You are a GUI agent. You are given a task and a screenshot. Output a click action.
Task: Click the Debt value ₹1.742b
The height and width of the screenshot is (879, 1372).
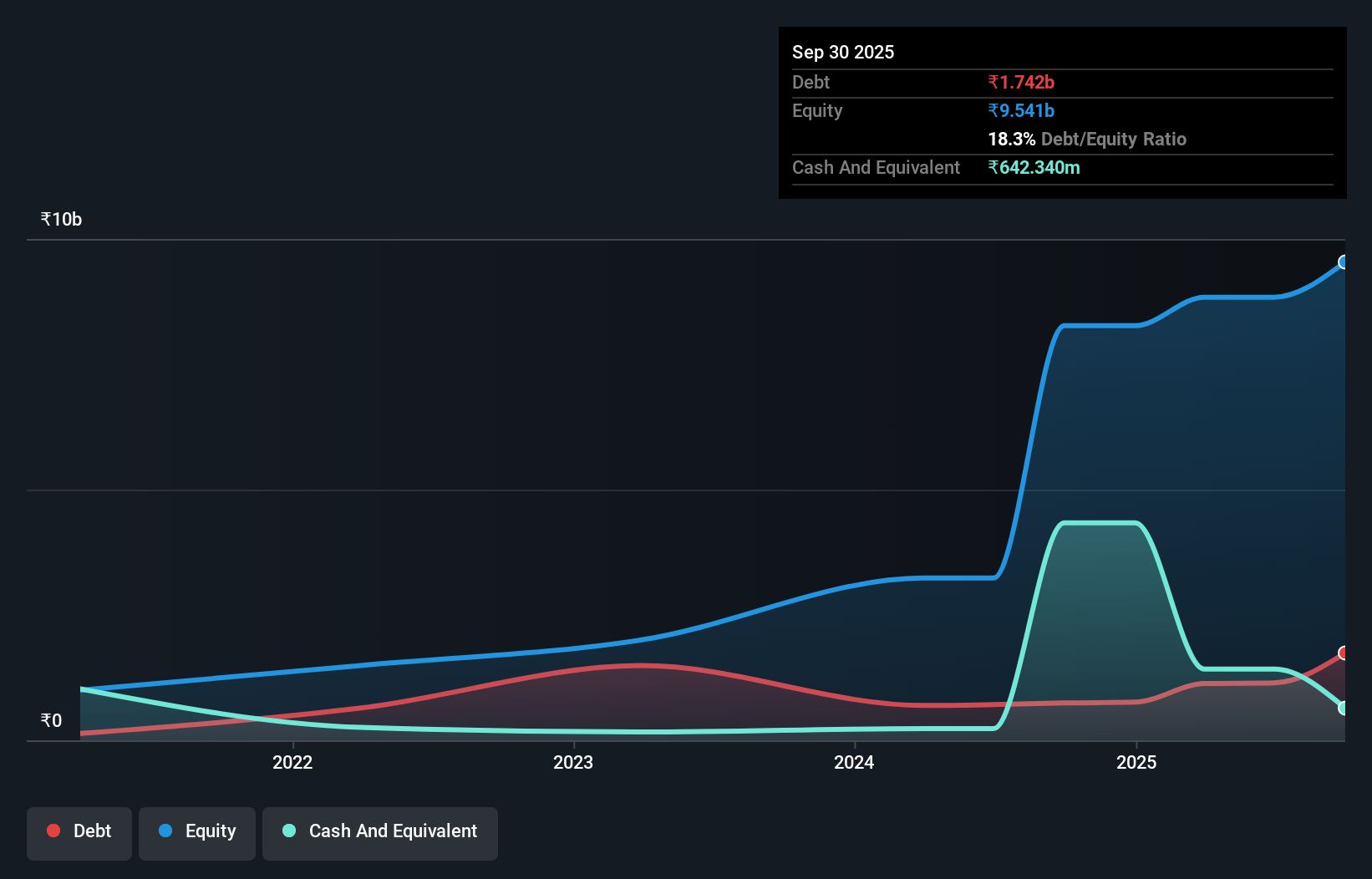[1021, 82]
